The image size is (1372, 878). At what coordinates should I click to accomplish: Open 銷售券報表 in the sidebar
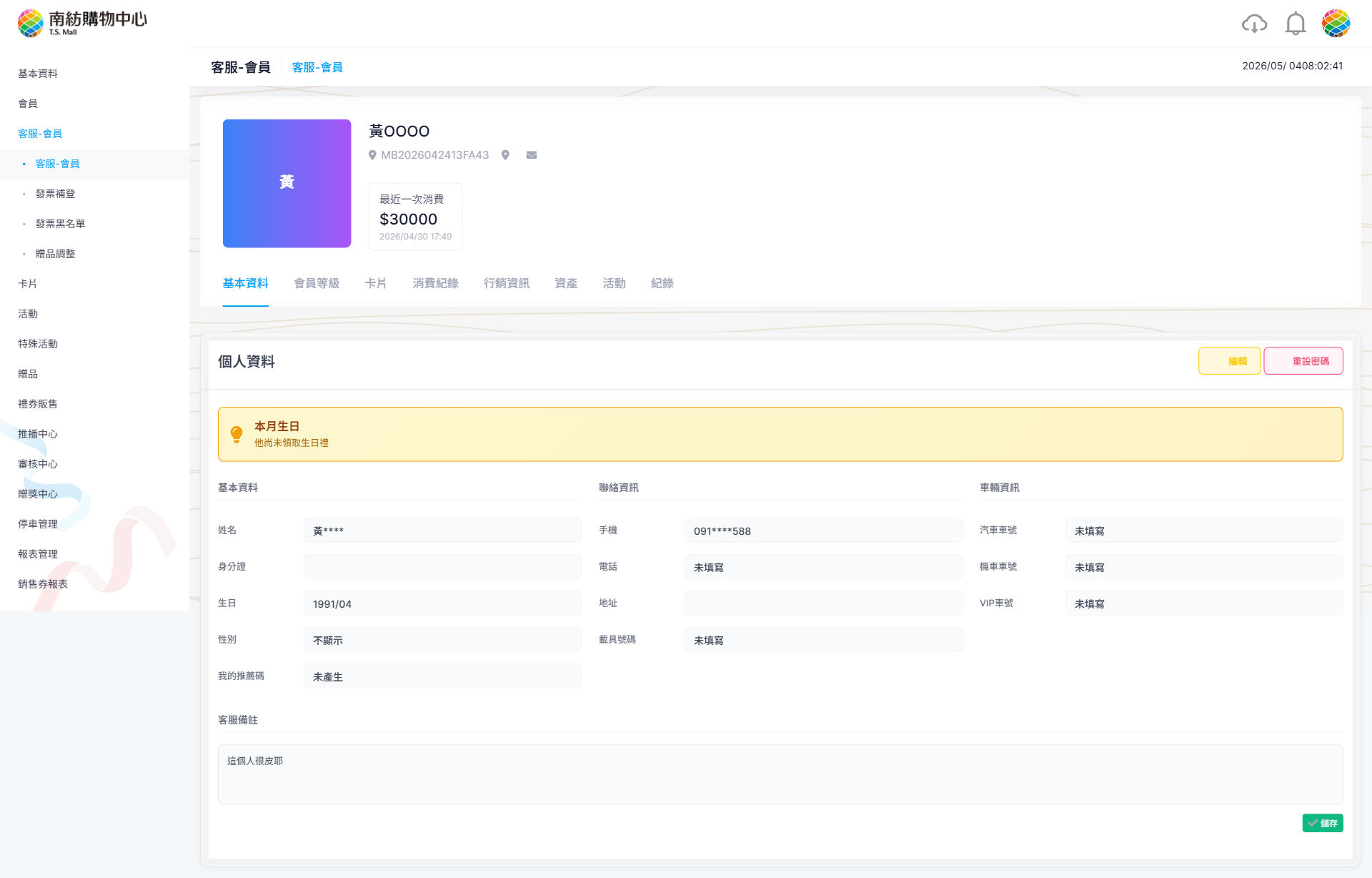[43, 584]
